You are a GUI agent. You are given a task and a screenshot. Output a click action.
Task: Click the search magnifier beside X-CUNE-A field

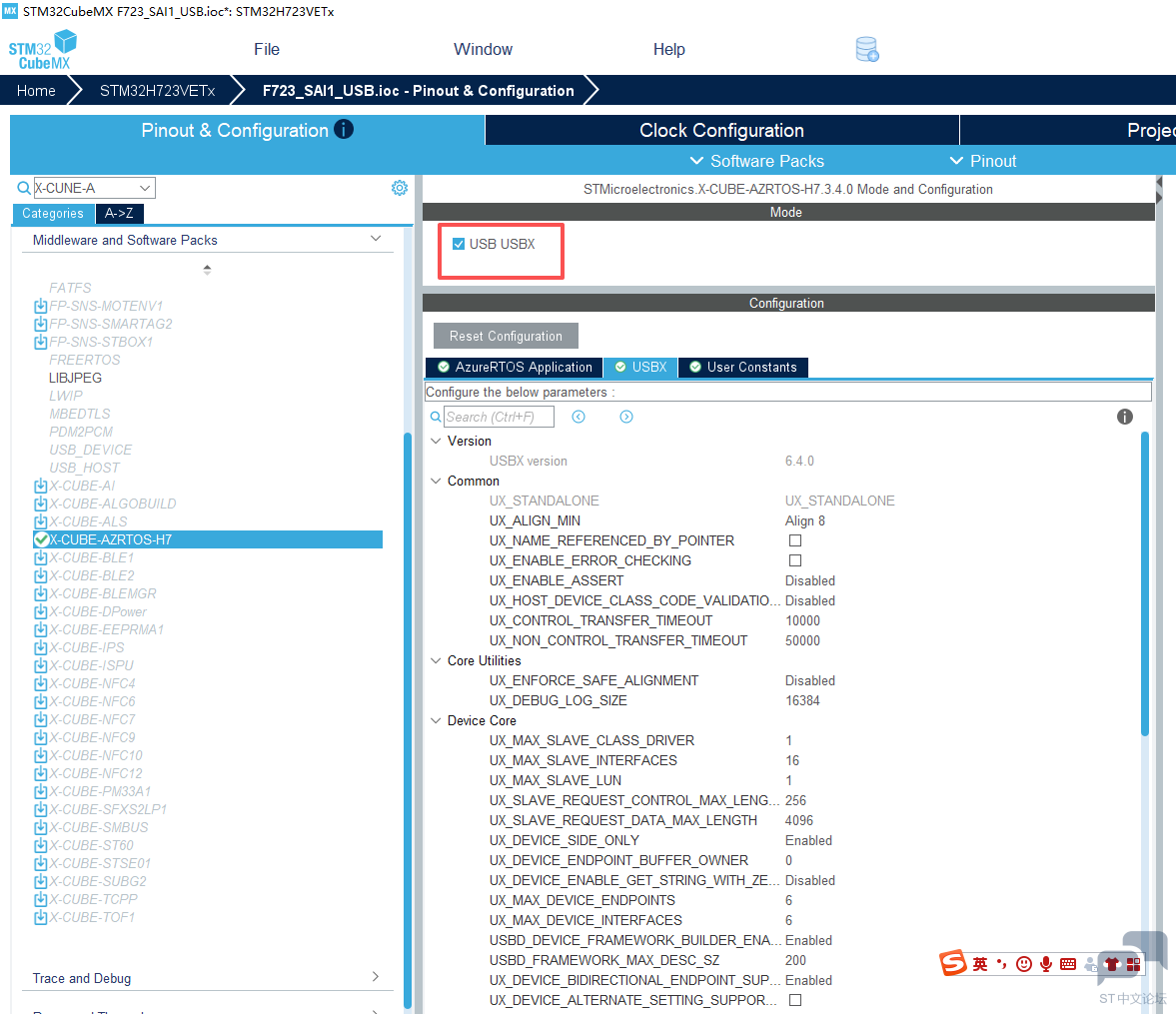[x=23, y=188]
